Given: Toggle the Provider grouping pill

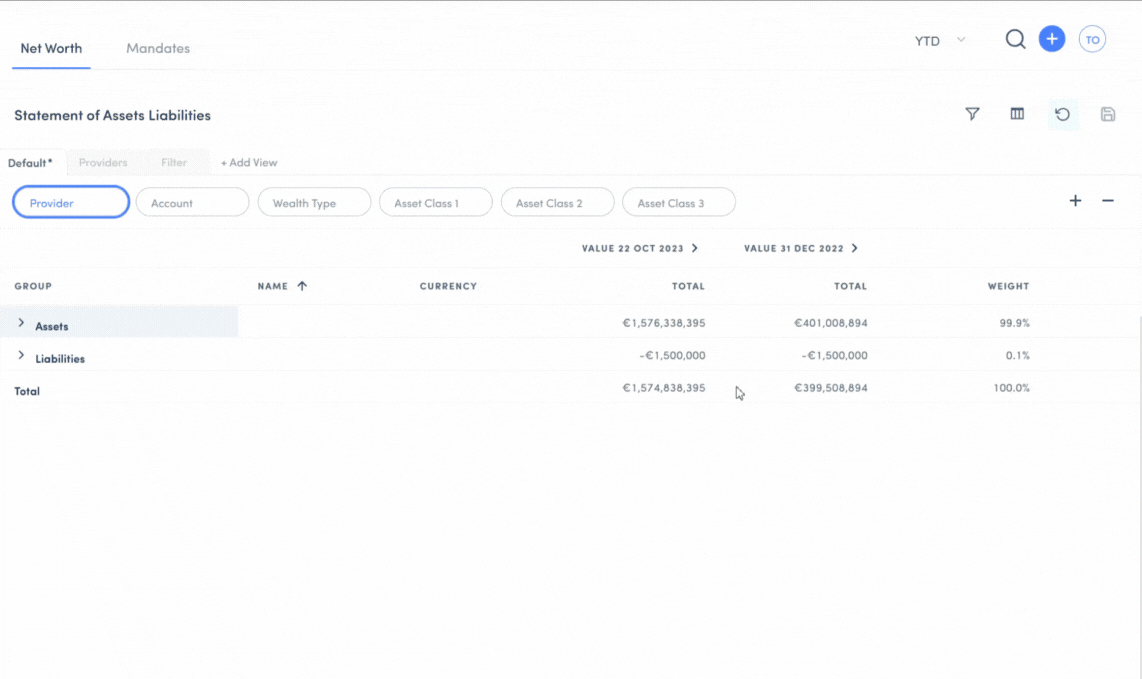Looking at the screenshot, I should 70,202.
